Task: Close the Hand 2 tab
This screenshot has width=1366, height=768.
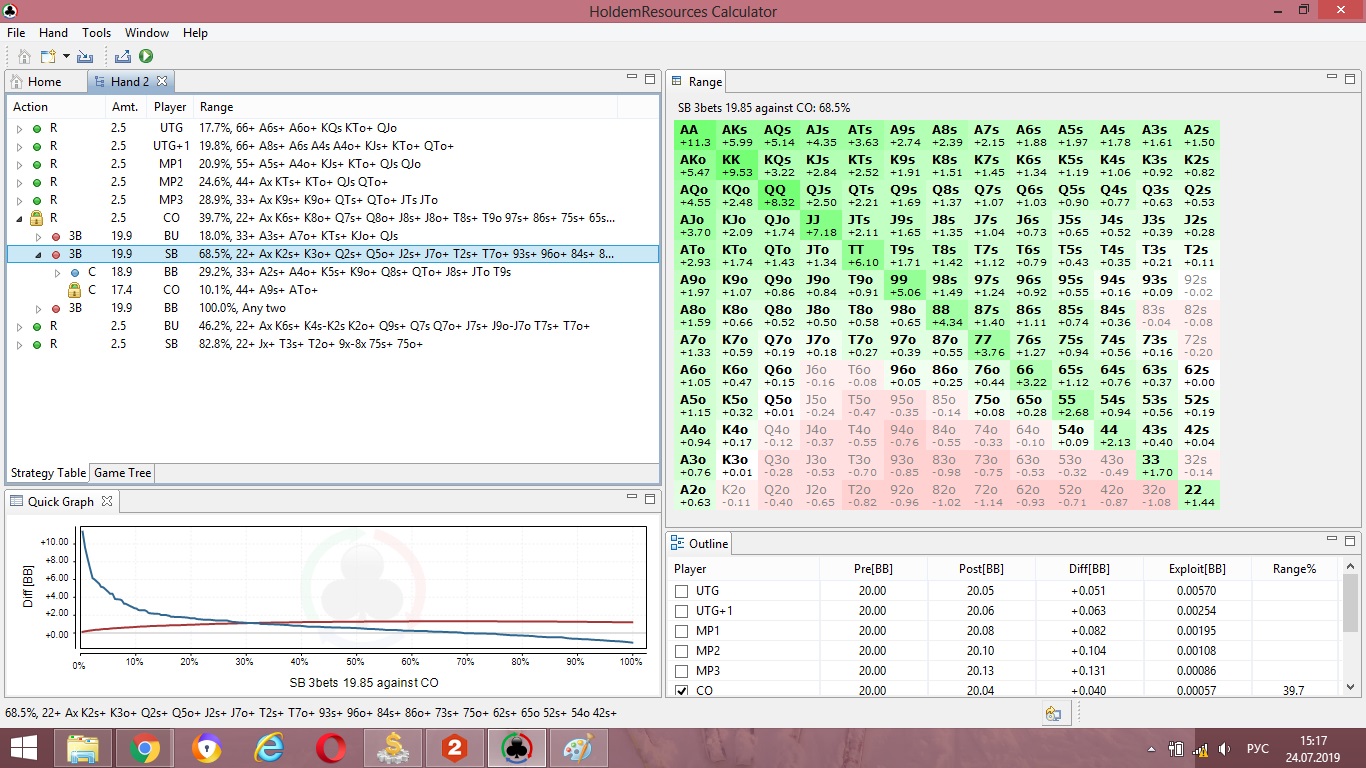Action: [x=162, y=81]
